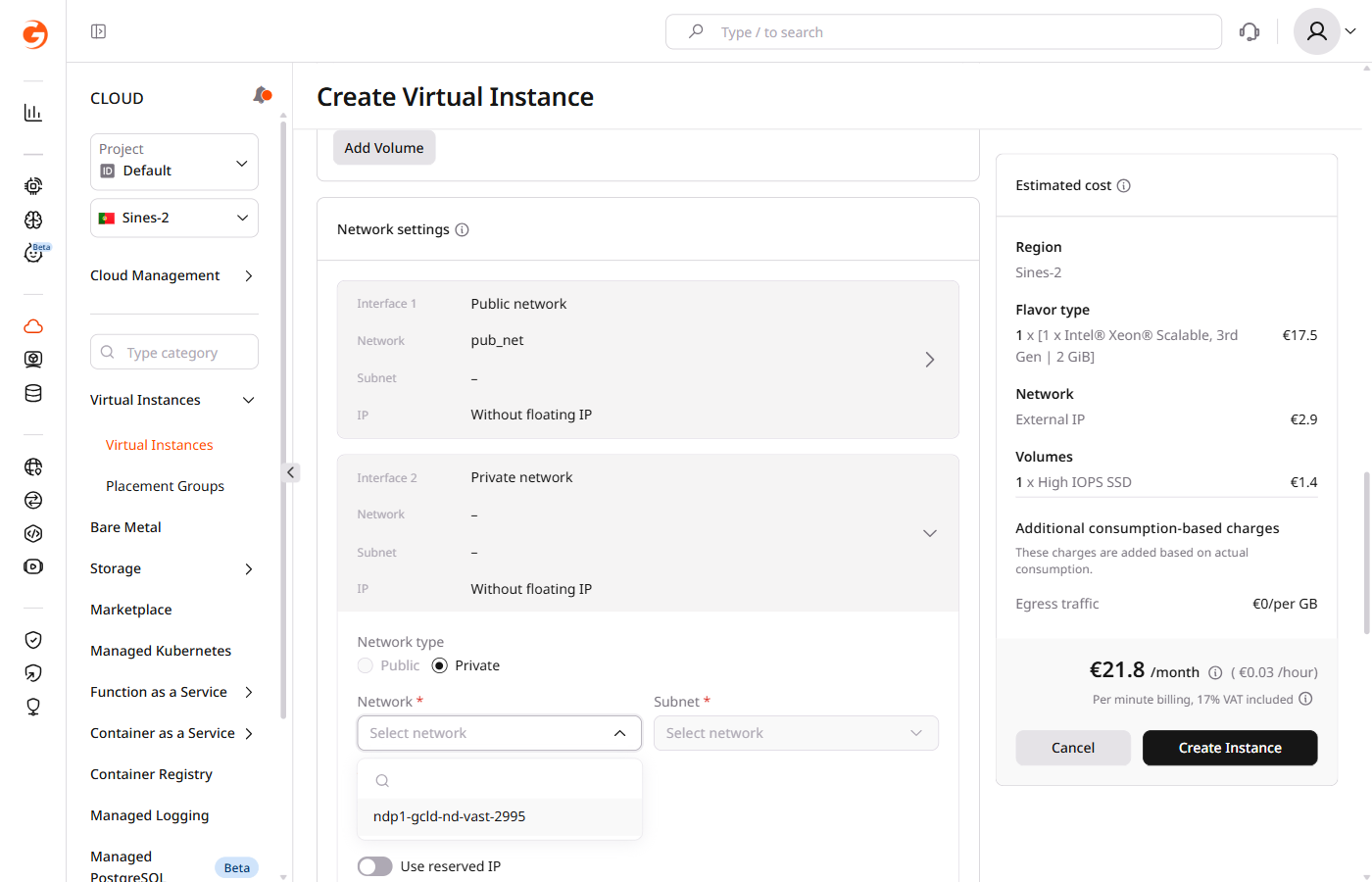Open the video play streaming icon in sidebar
The image size is (1372, 882).
pos(33,566)
